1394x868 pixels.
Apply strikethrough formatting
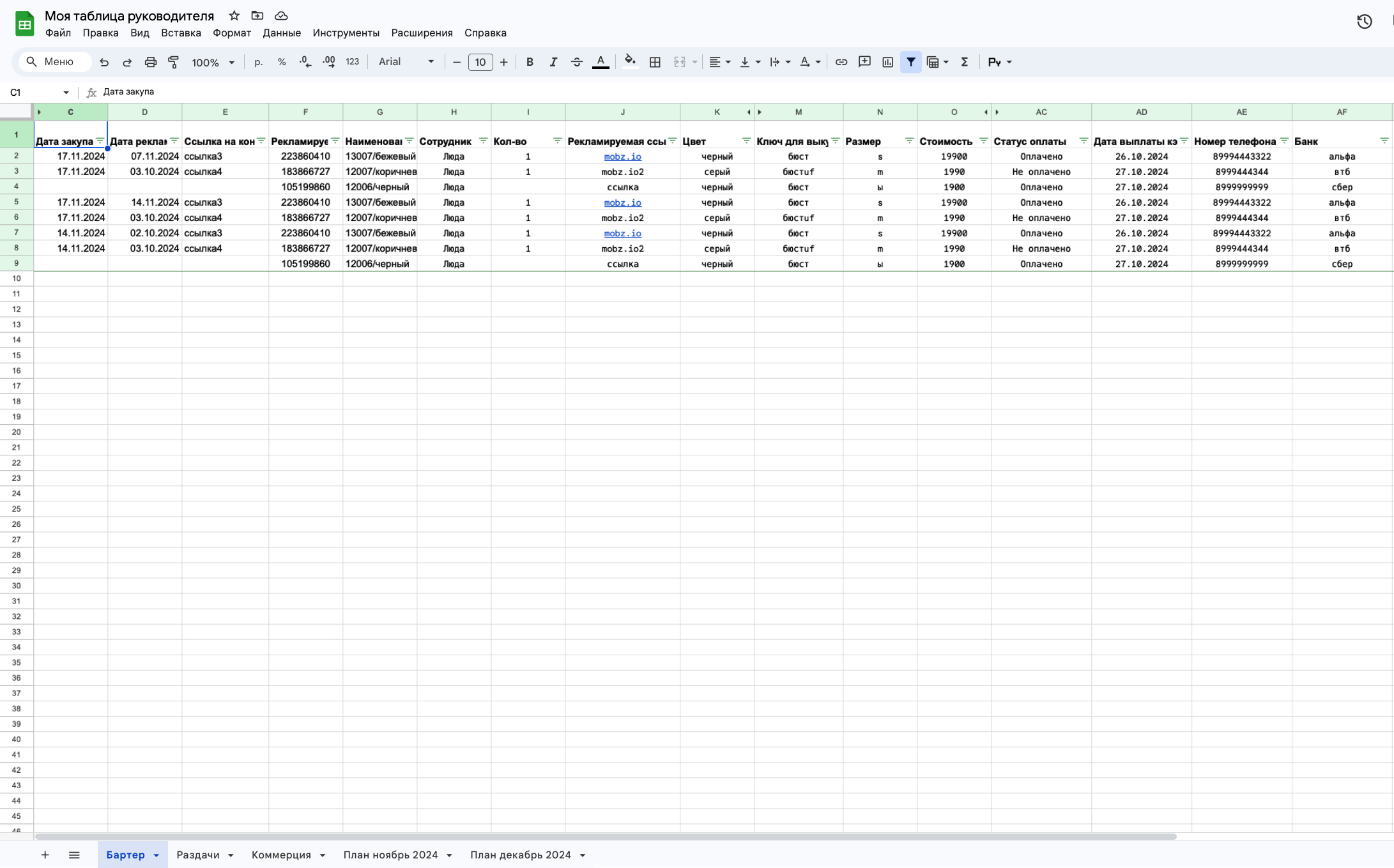(x=577, y=62)
